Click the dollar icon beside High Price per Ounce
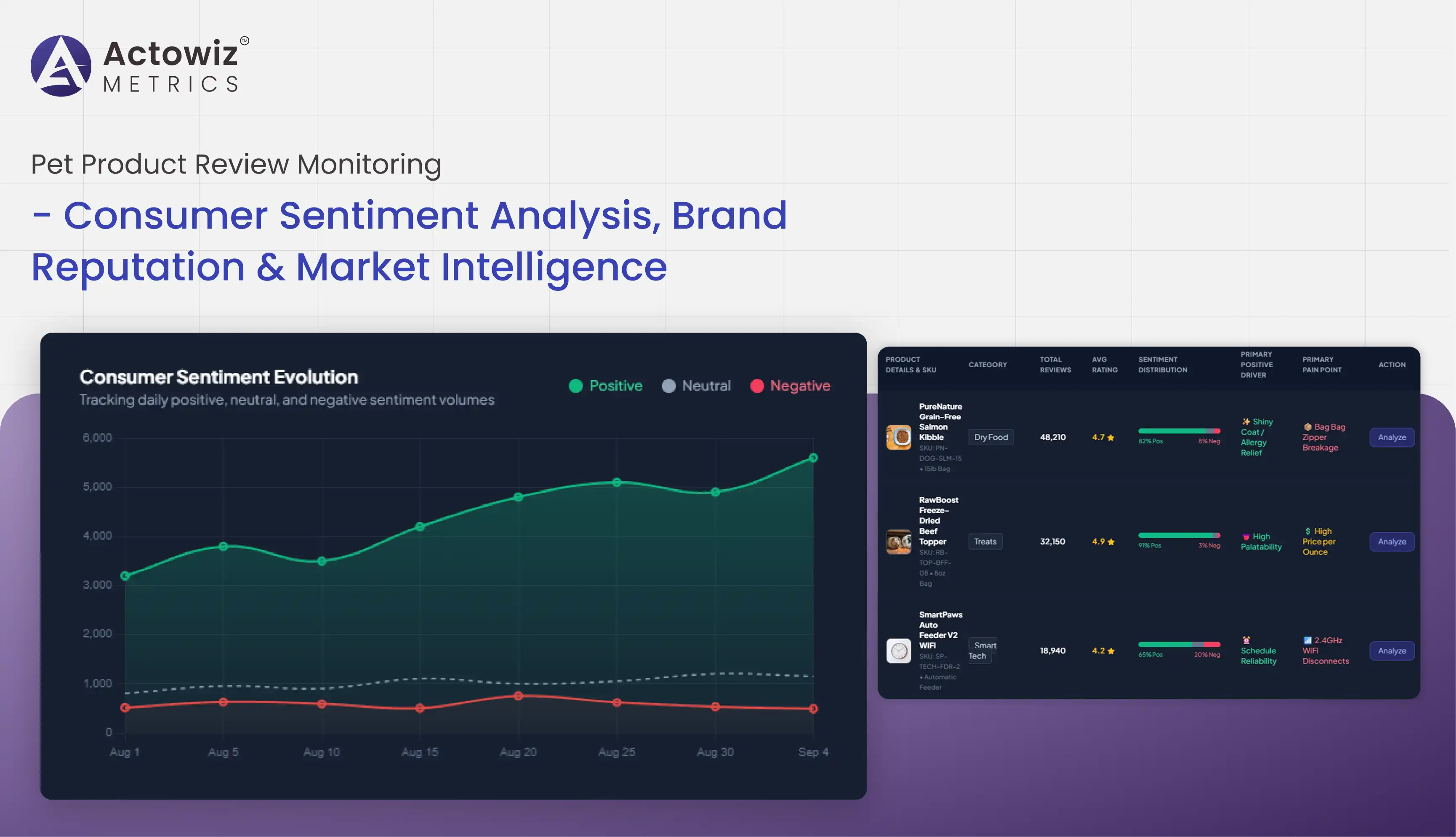1456x837 pixels. click(1308, 531)
